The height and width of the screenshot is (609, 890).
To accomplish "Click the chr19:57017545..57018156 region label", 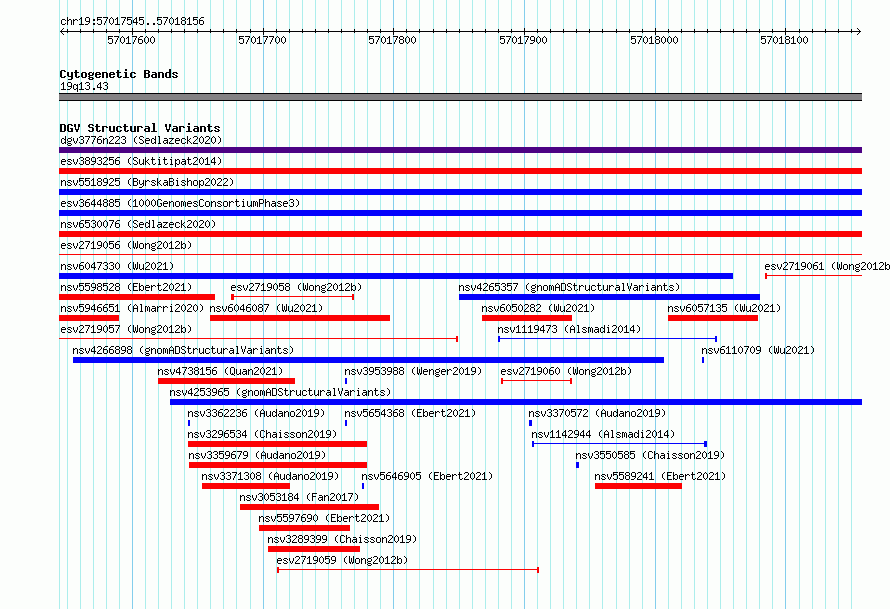I will click(x=132, y=22).
